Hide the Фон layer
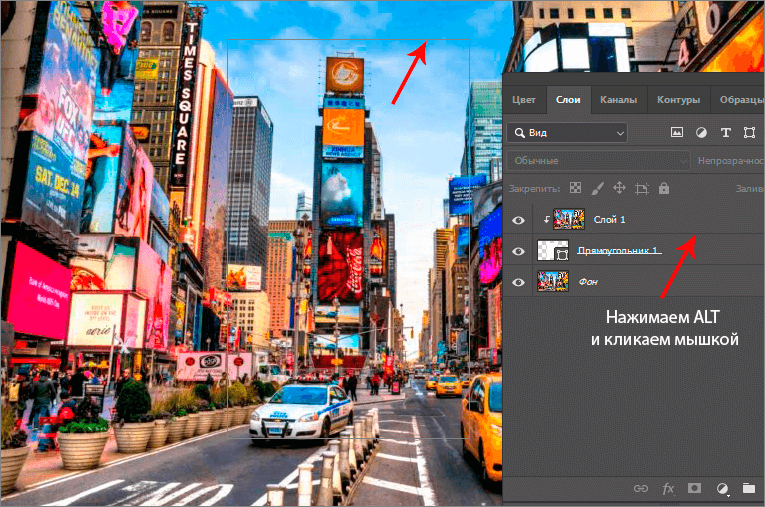Image resolution: width=765 pixels, height=507 pixels. pos(518,282)
